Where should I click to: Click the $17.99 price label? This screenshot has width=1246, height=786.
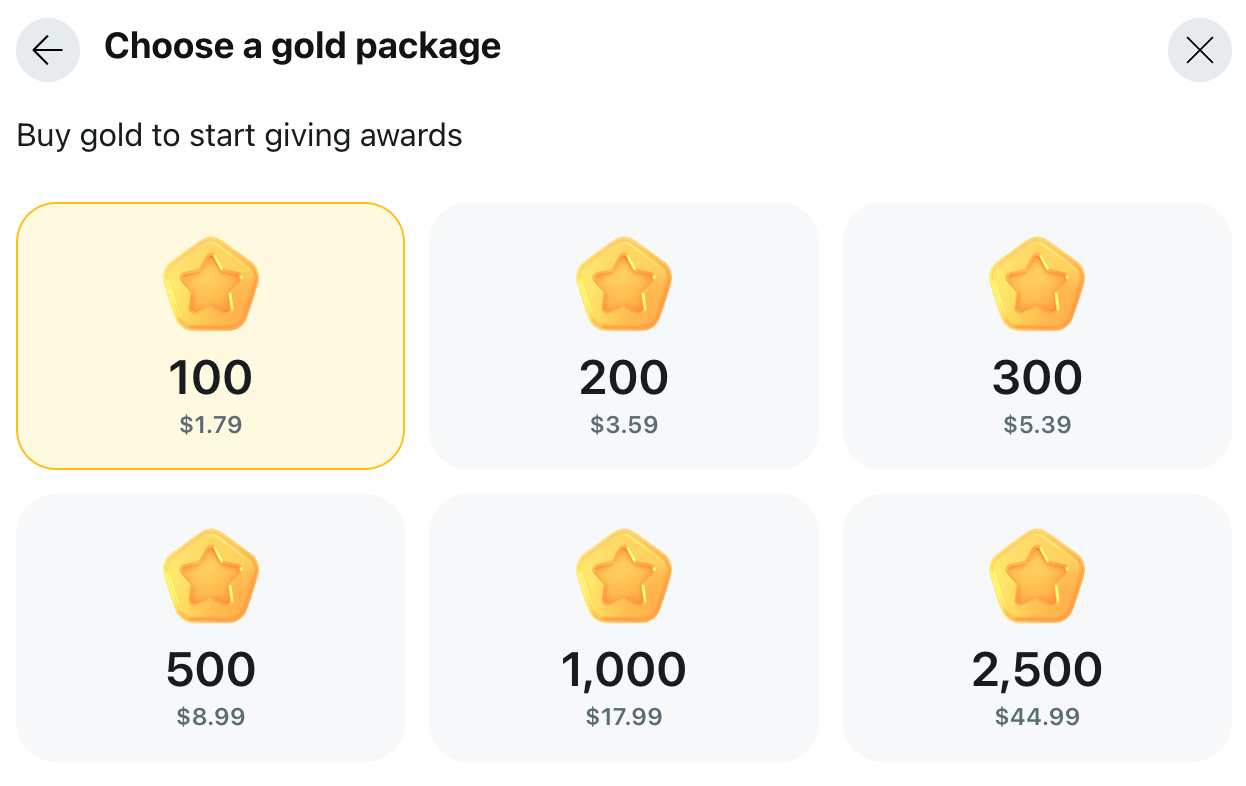tap(624, 716)
